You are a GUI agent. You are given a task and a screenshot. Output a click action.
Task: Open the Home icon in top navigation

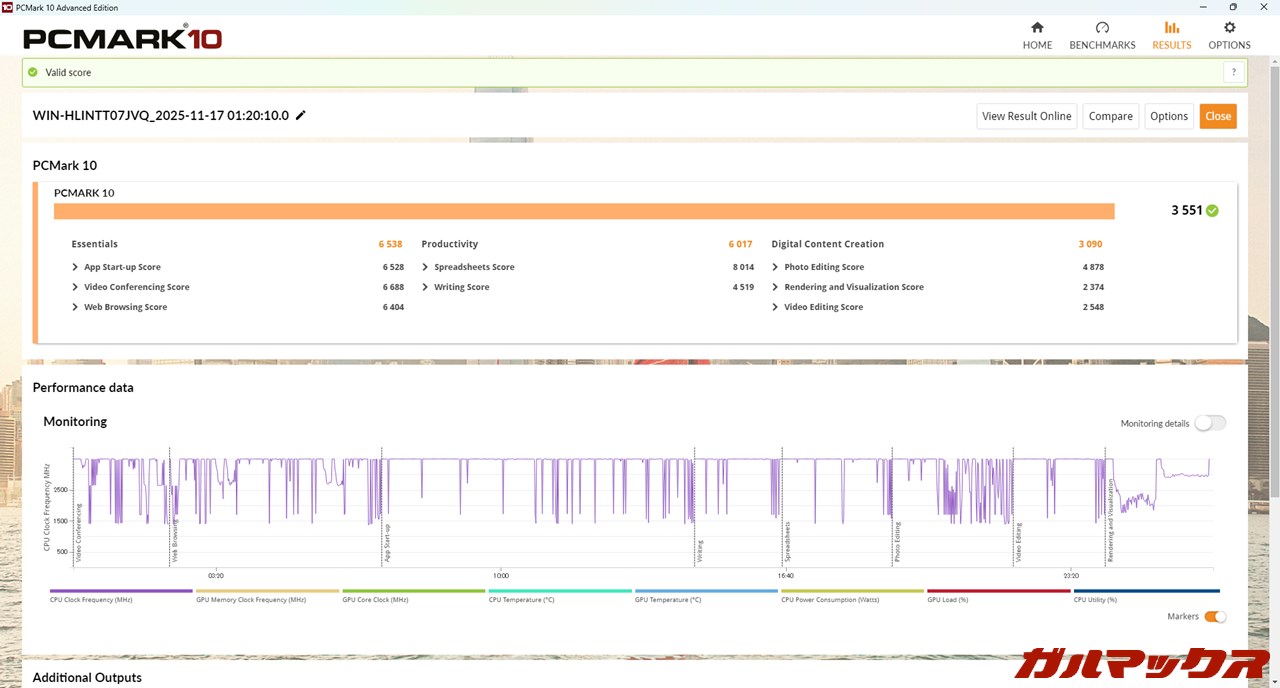(x=1037, y=28)
